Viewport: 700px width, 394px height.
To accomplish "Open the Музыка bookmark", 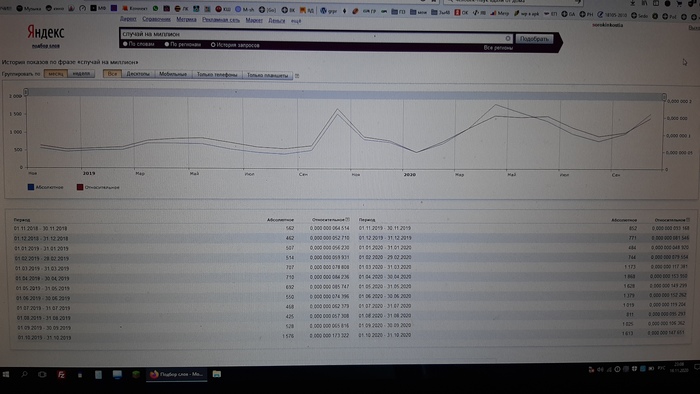I will tap(29, 8).
